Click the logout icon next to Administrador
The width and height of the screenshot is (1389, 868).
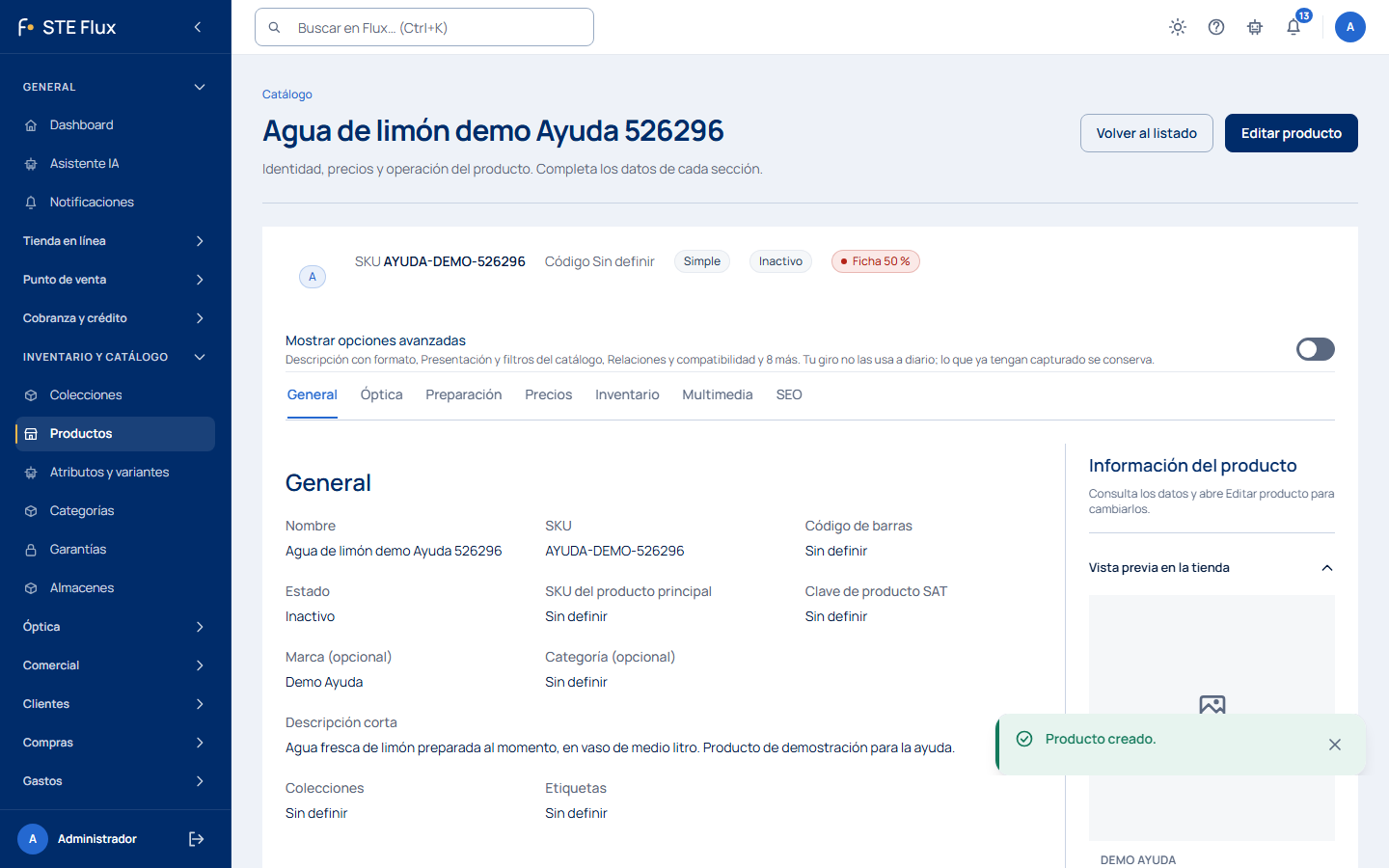click(x=196, y=839)
